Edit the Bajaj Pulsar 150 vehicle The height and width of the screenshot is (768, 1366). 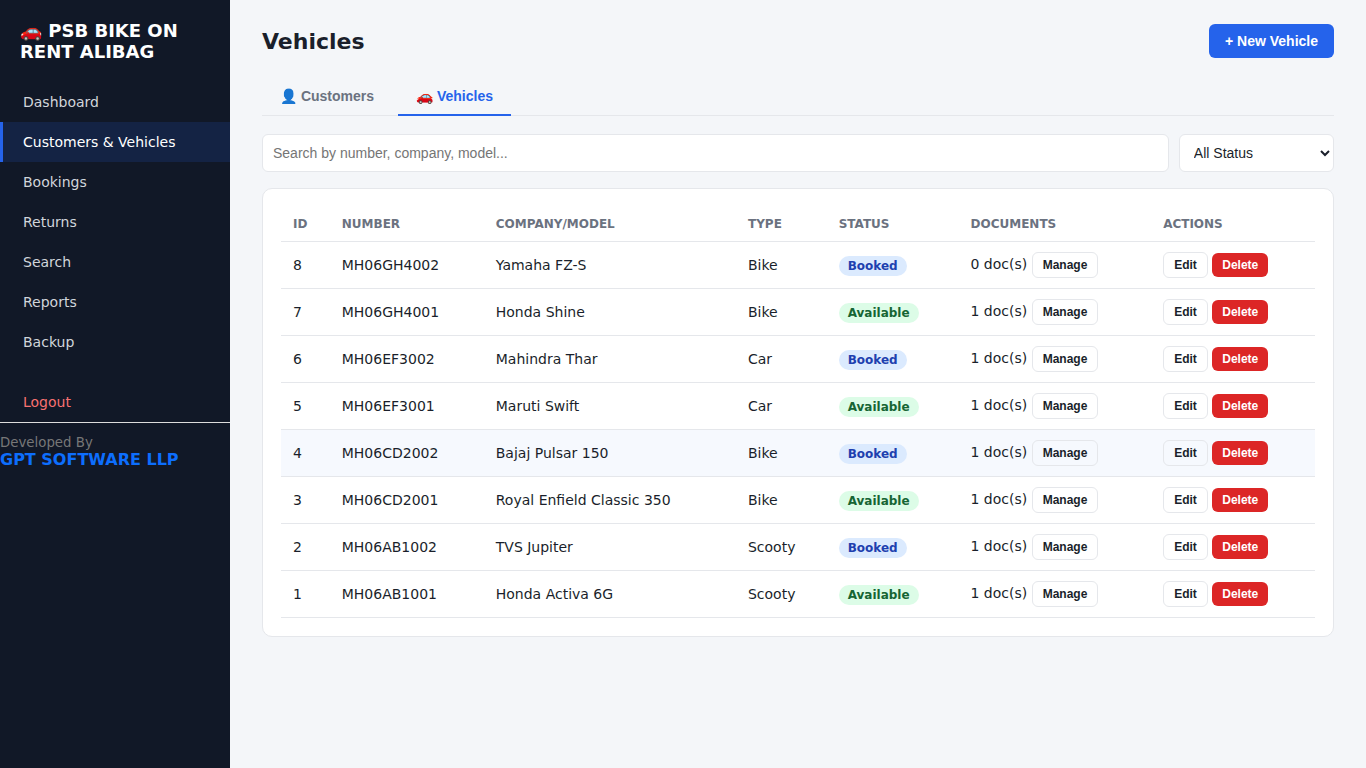[x=1185, y=453]
